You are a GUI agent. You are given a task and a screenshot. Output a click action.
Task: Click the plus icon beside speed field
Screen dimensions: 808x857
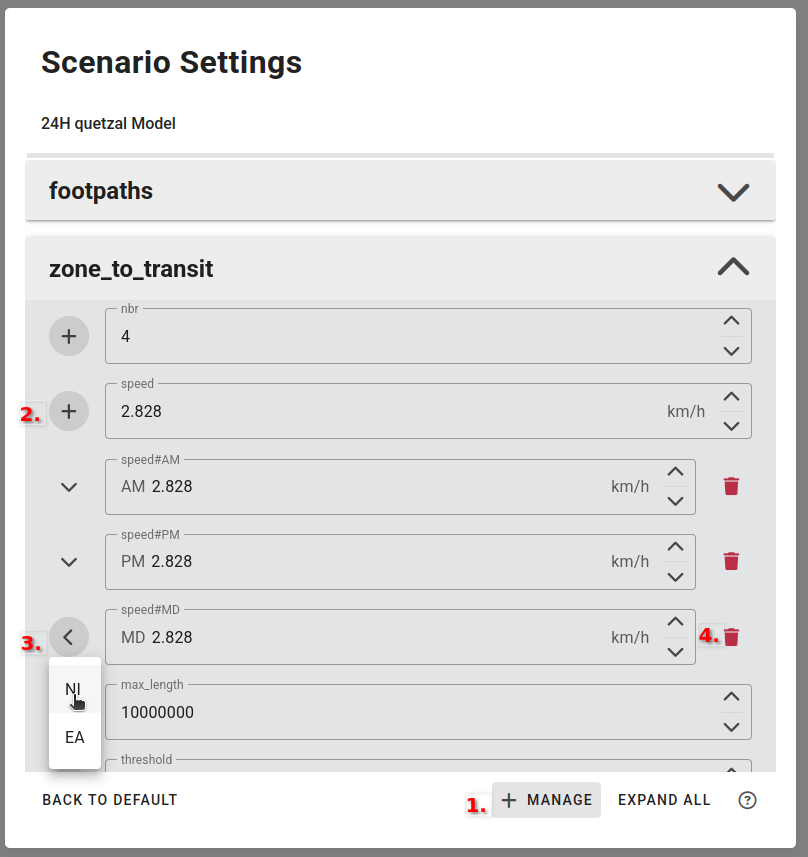click(69, 411)
